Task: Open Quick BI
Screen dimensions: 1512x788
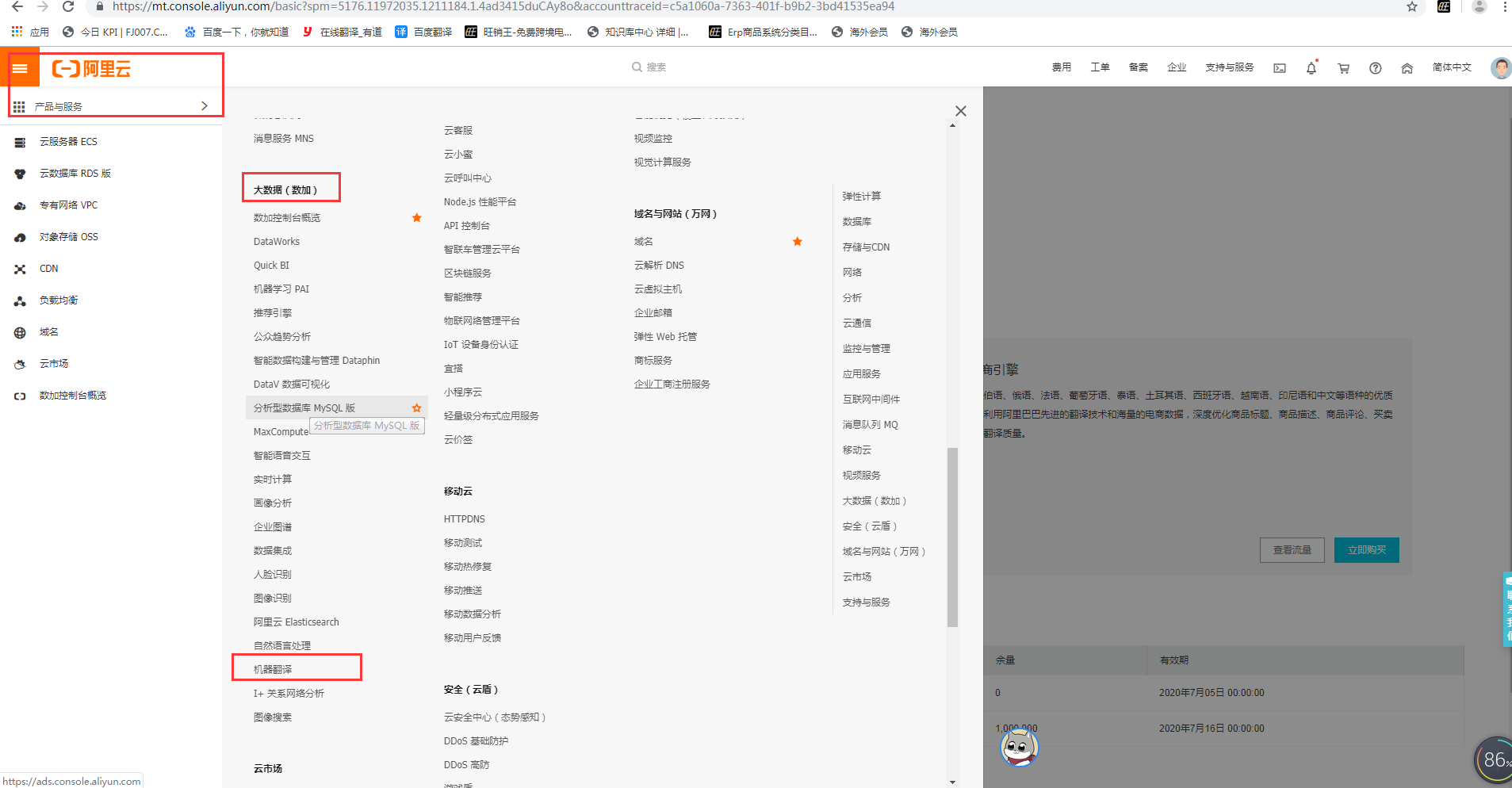Action: pyautogui.click(x=271, y=266)
